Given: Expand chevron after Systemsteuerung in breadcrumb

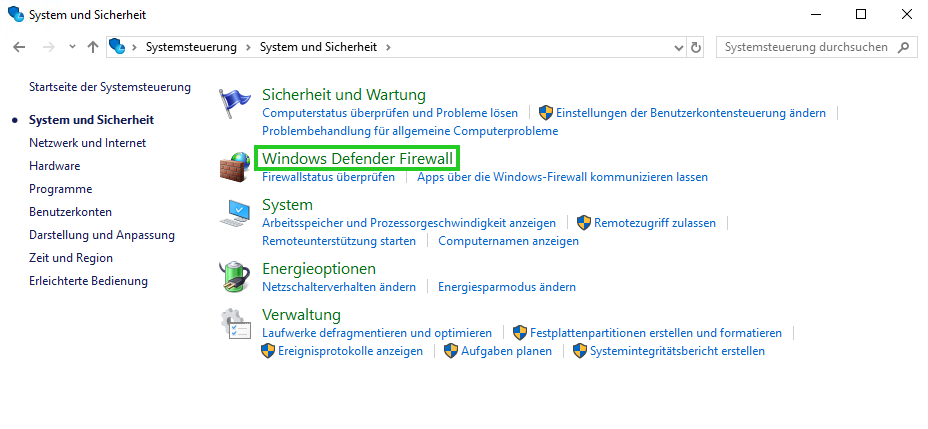Looking at the screenshot, I should (249, 47).
